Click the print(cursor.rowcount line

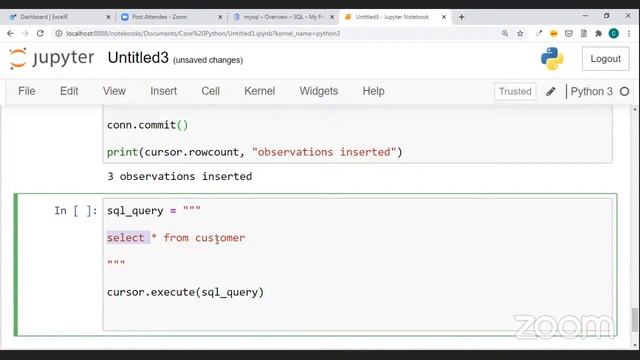tap(255, 152)
